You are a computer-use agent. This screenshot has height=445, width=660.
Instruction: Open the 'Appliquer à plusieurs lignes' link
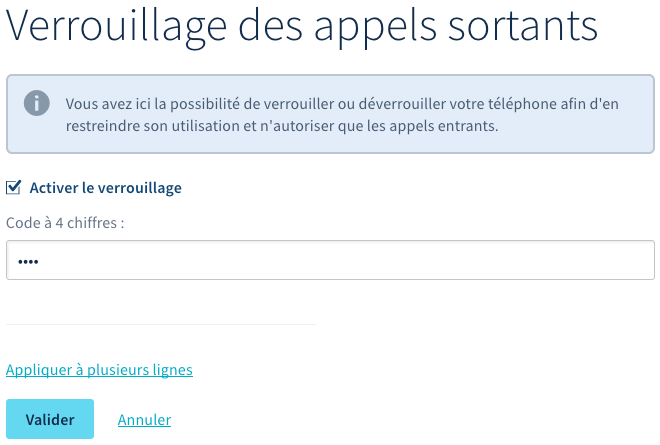coord(99,370)
